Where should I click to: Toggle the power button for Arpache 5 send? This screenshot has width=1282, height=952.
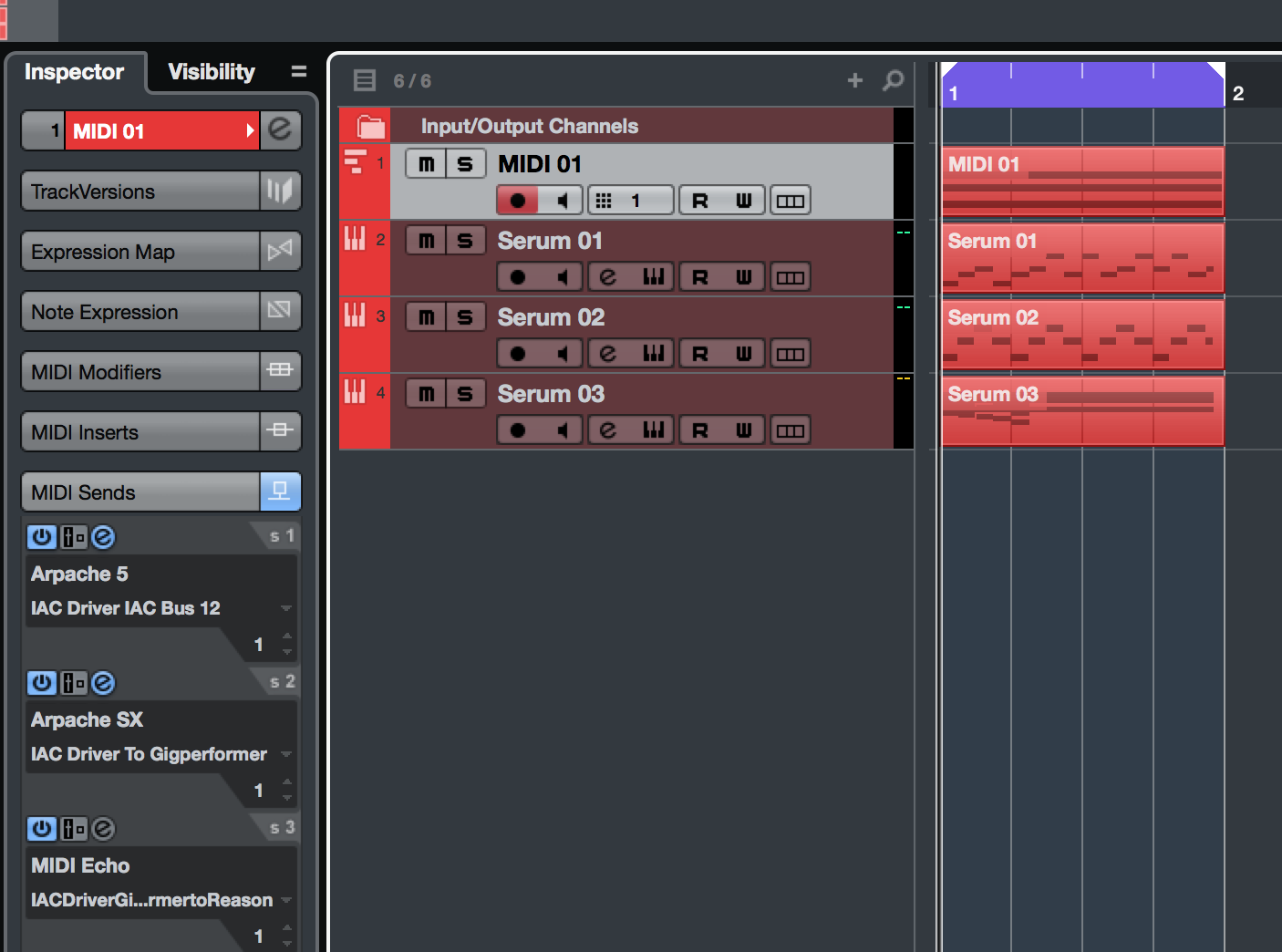41,537
